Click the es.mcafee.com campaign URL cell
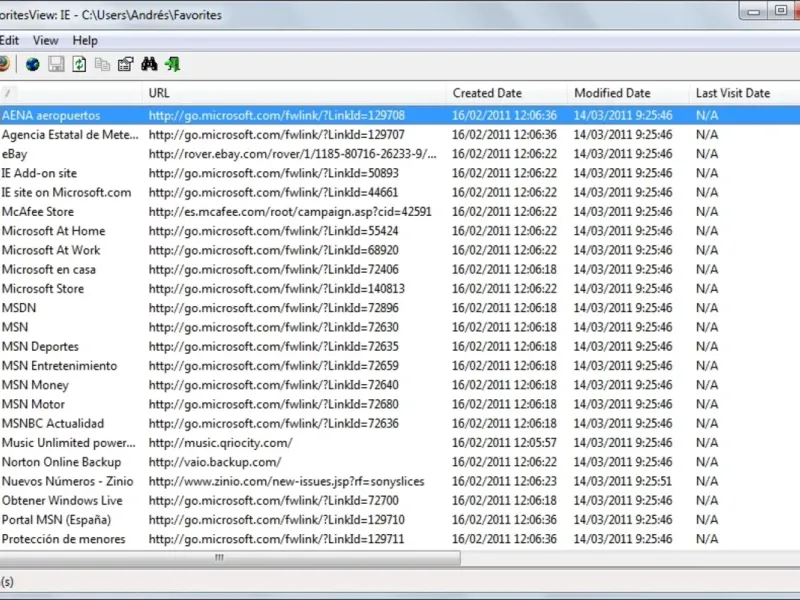 (290, 212)
